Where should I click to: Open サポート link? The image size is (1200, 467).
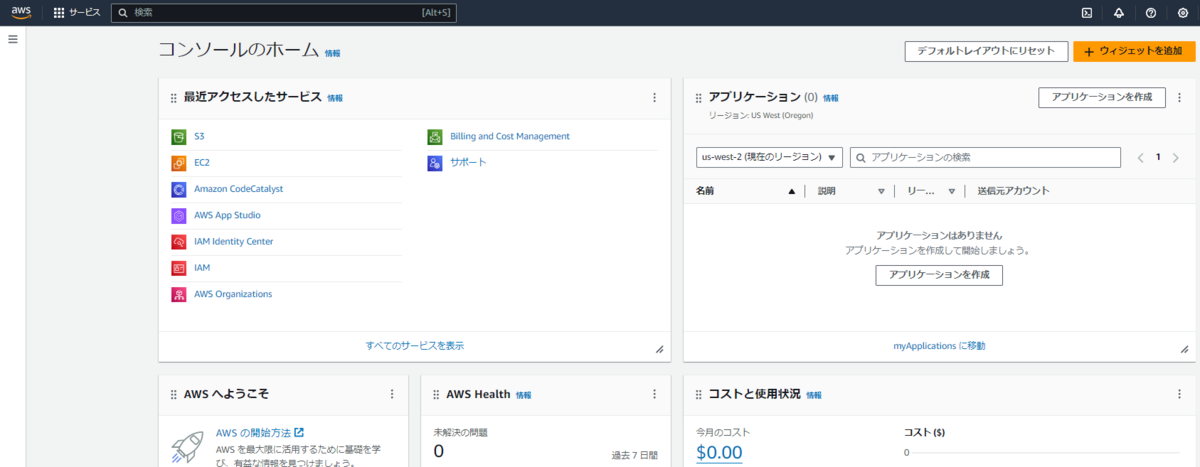469,162
